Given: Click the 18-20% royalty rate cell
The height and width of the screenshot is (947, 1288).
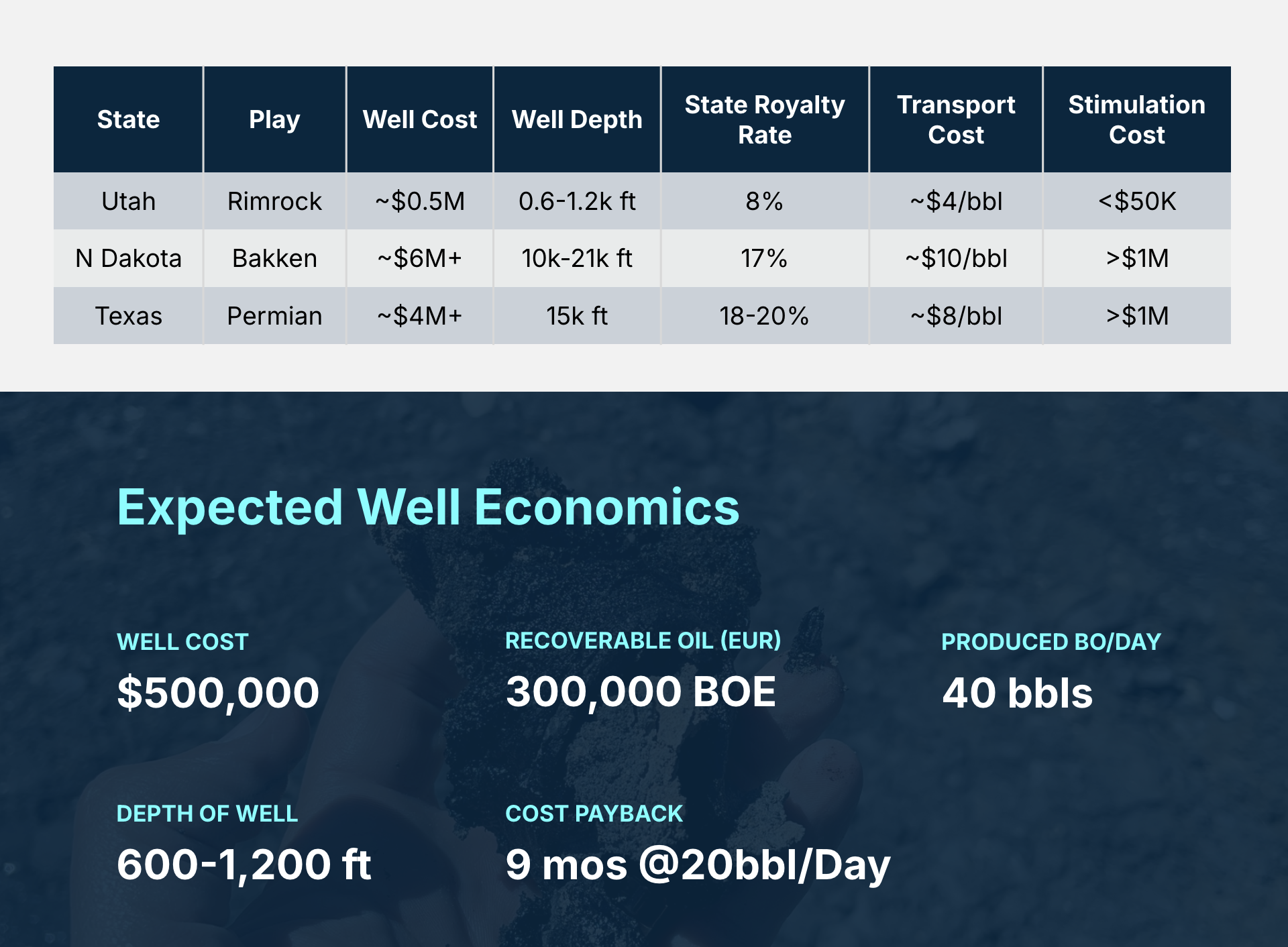Looking at the screenshot, I should 764,316.
